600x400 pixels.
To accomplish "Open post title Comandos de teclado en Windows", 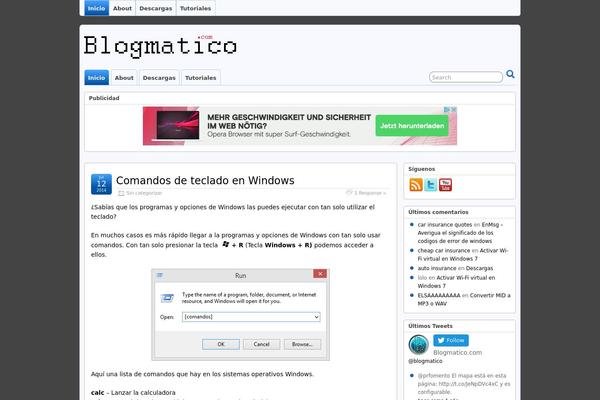I will [205, 180].
